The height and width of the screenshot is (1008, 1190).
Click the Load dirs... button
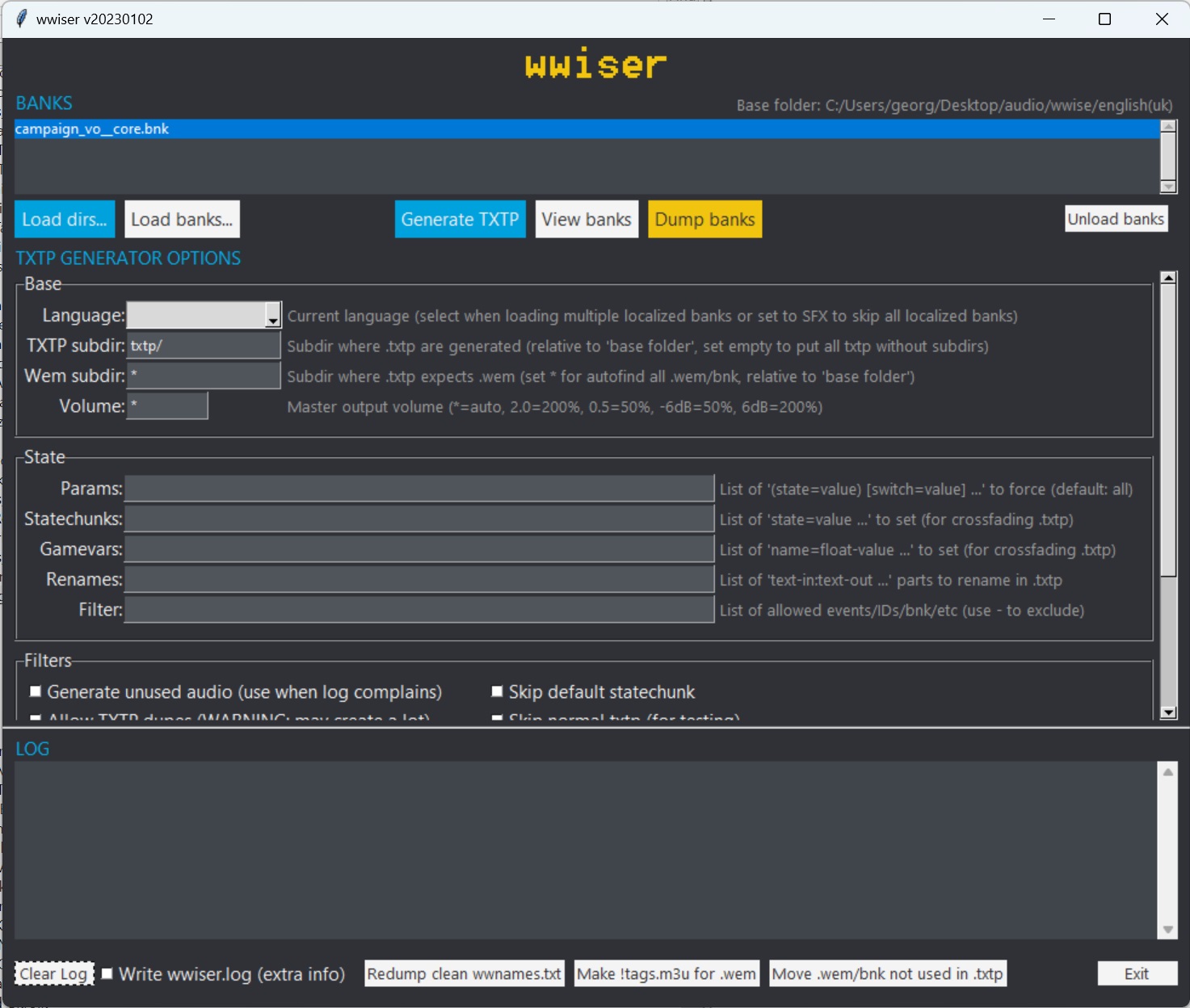[x=65, y=220]
